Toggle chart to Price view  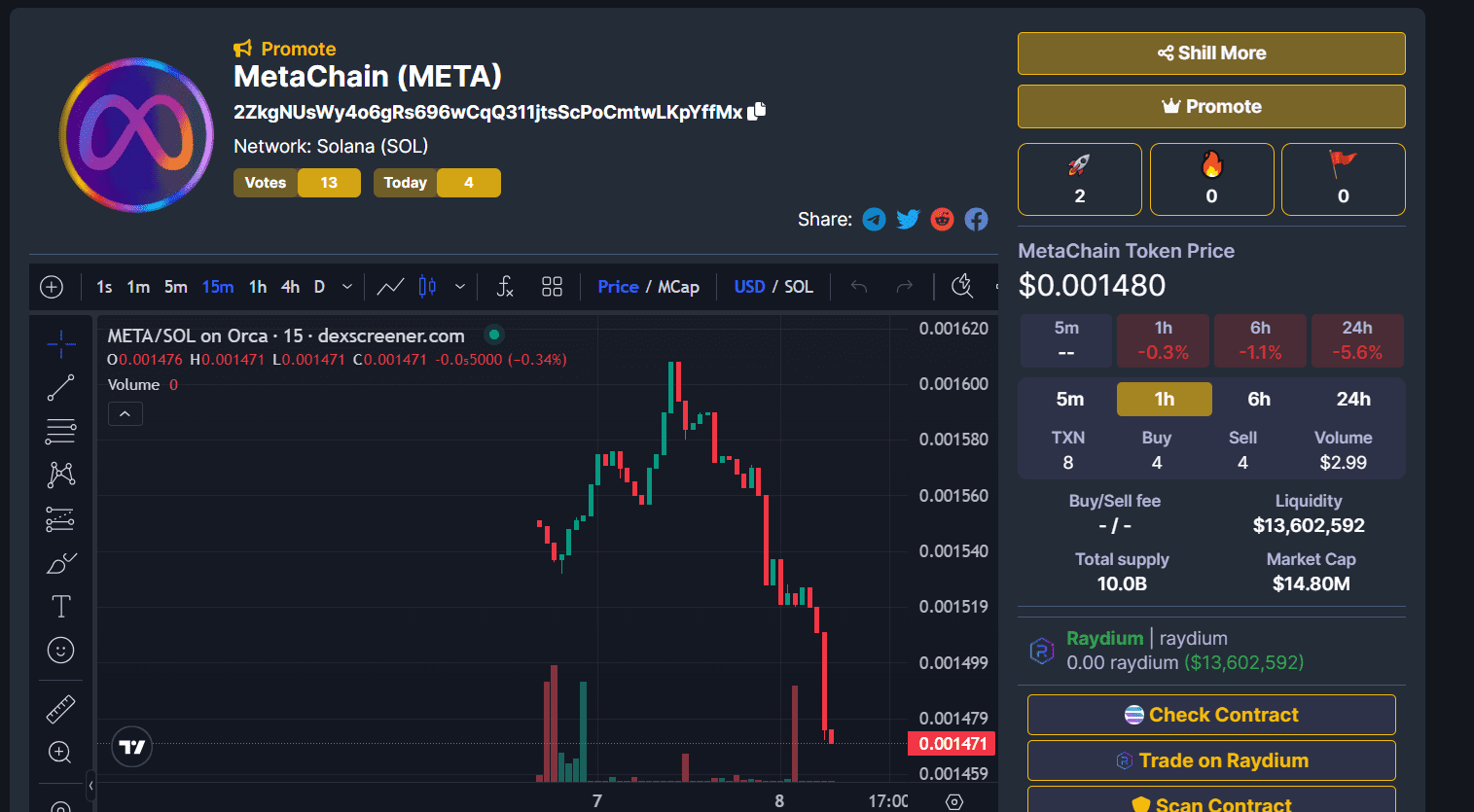tap(618, 287)
